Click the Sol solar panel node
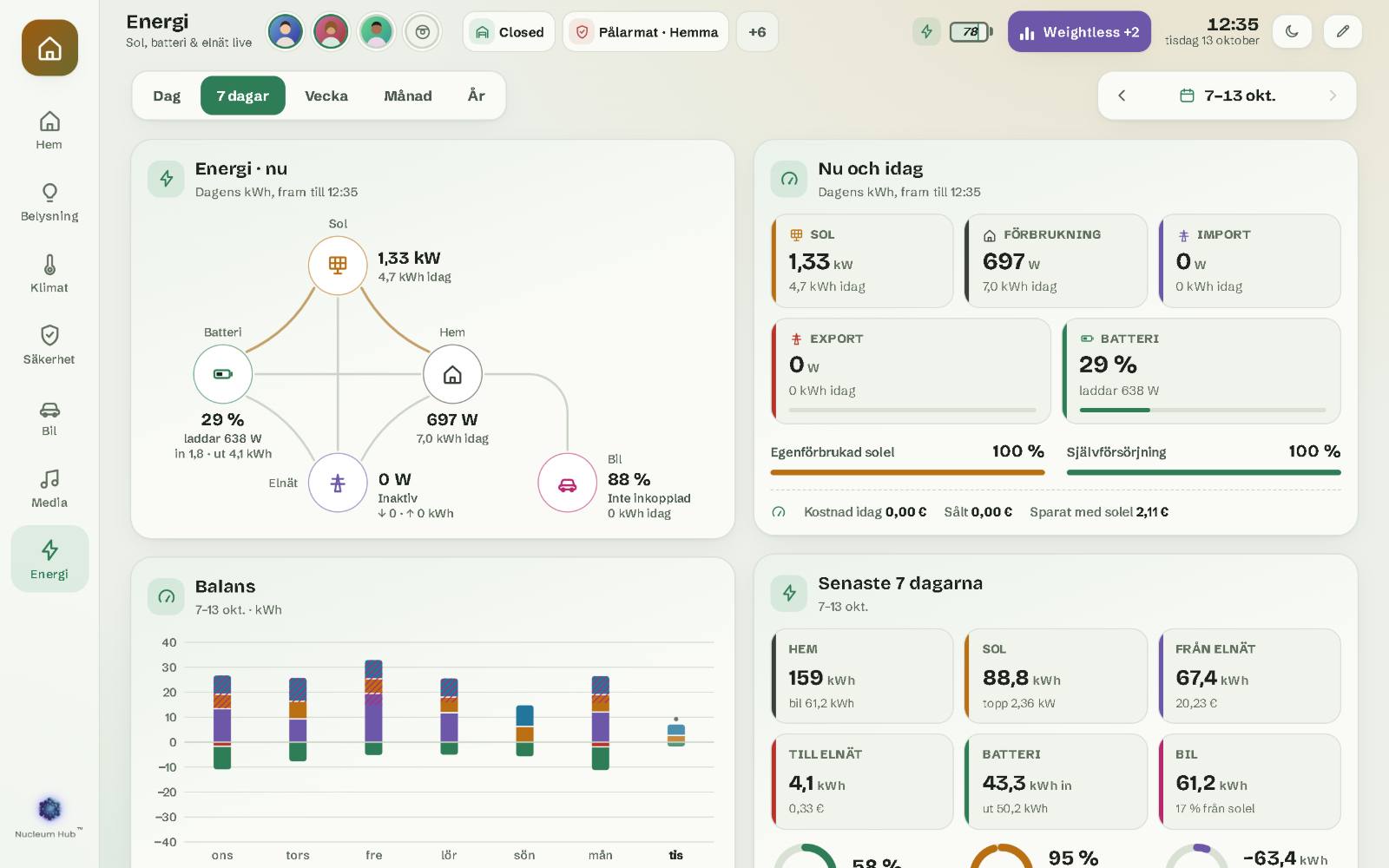Image resolution: width=1389 pixels, height=868 pixels. [338, 266]
